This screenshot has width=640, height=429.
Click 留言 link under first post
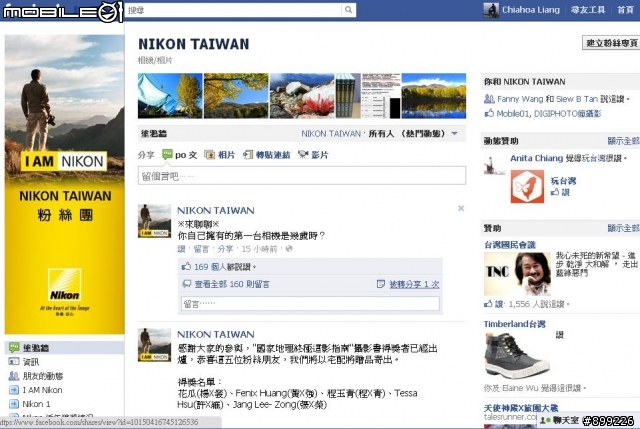coord(201,249)
